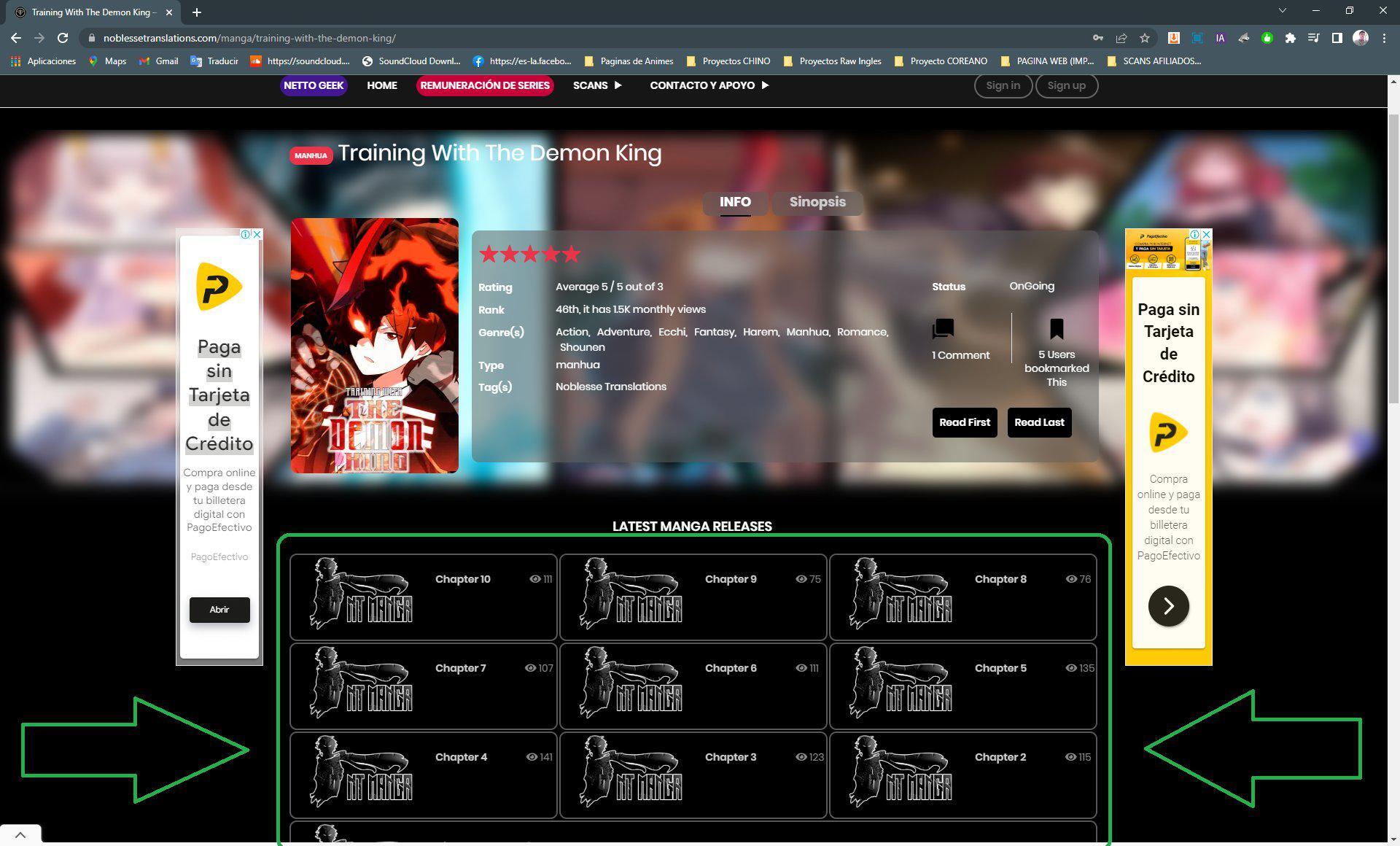Open the media control playlist icon
This screenshot has height=846, width=1400.
tap(1313, 38)
